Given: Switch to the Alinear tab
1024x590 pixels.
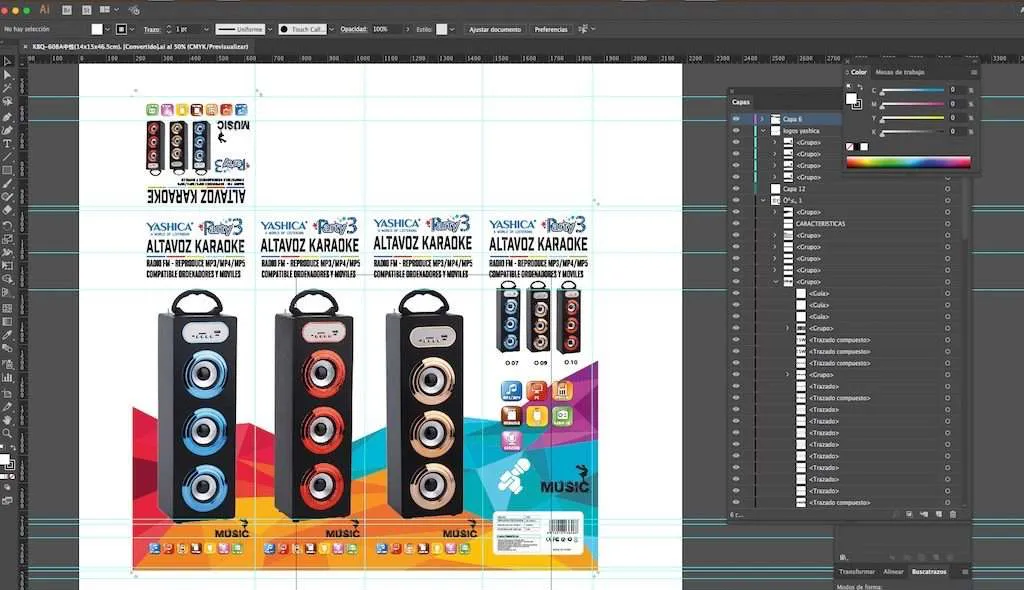Looking at the screenshot, I should (893, 572).
